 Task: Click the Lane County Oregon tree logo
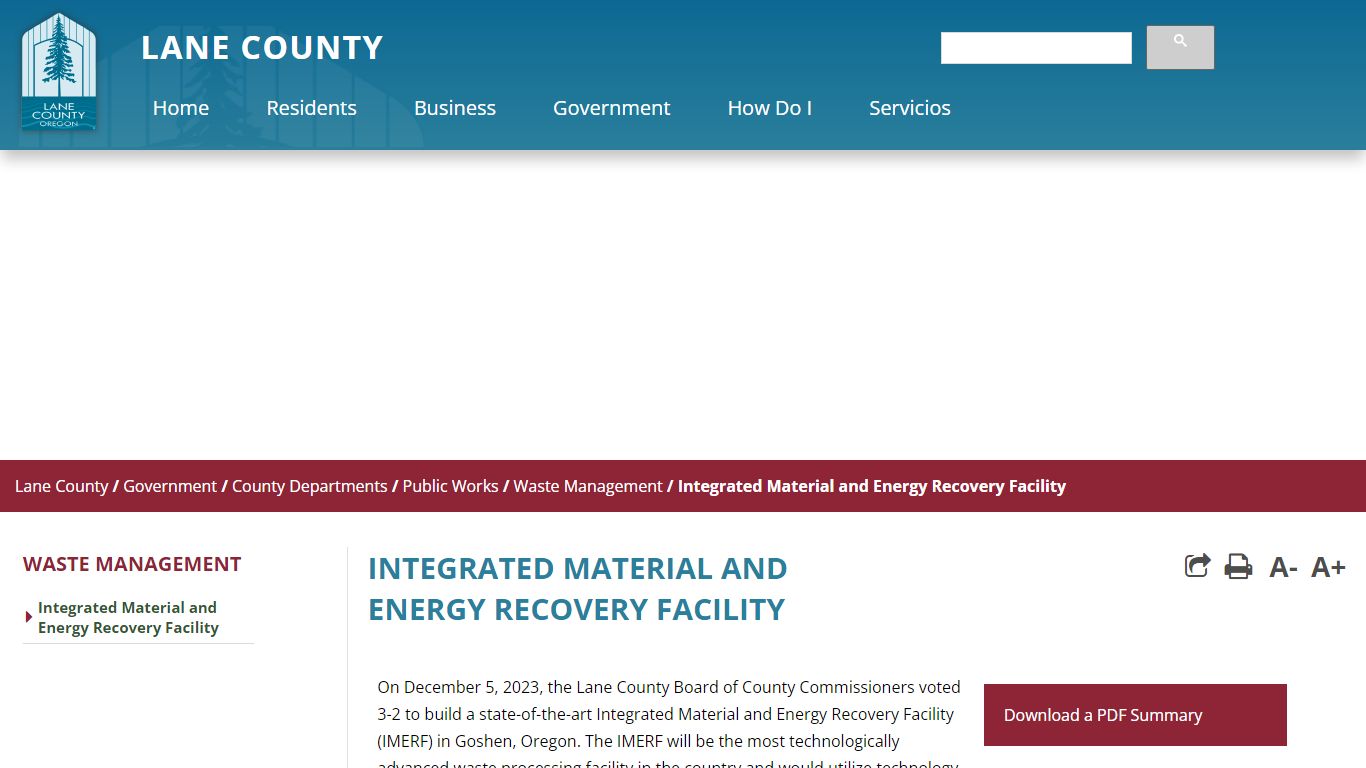[59, 72]
